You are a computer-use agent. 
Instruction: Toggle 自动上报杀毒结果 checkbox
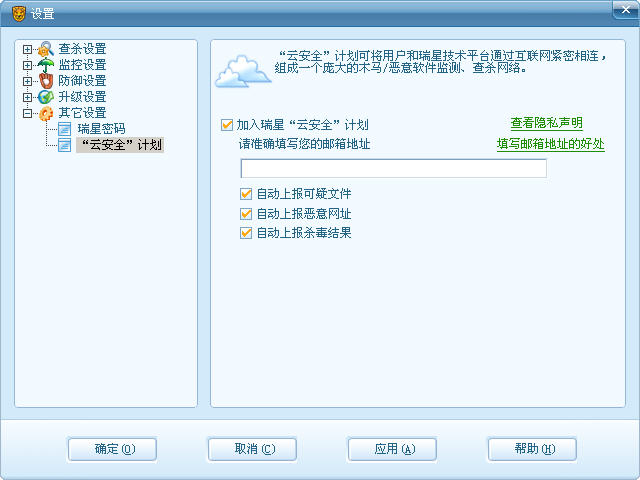246,233
